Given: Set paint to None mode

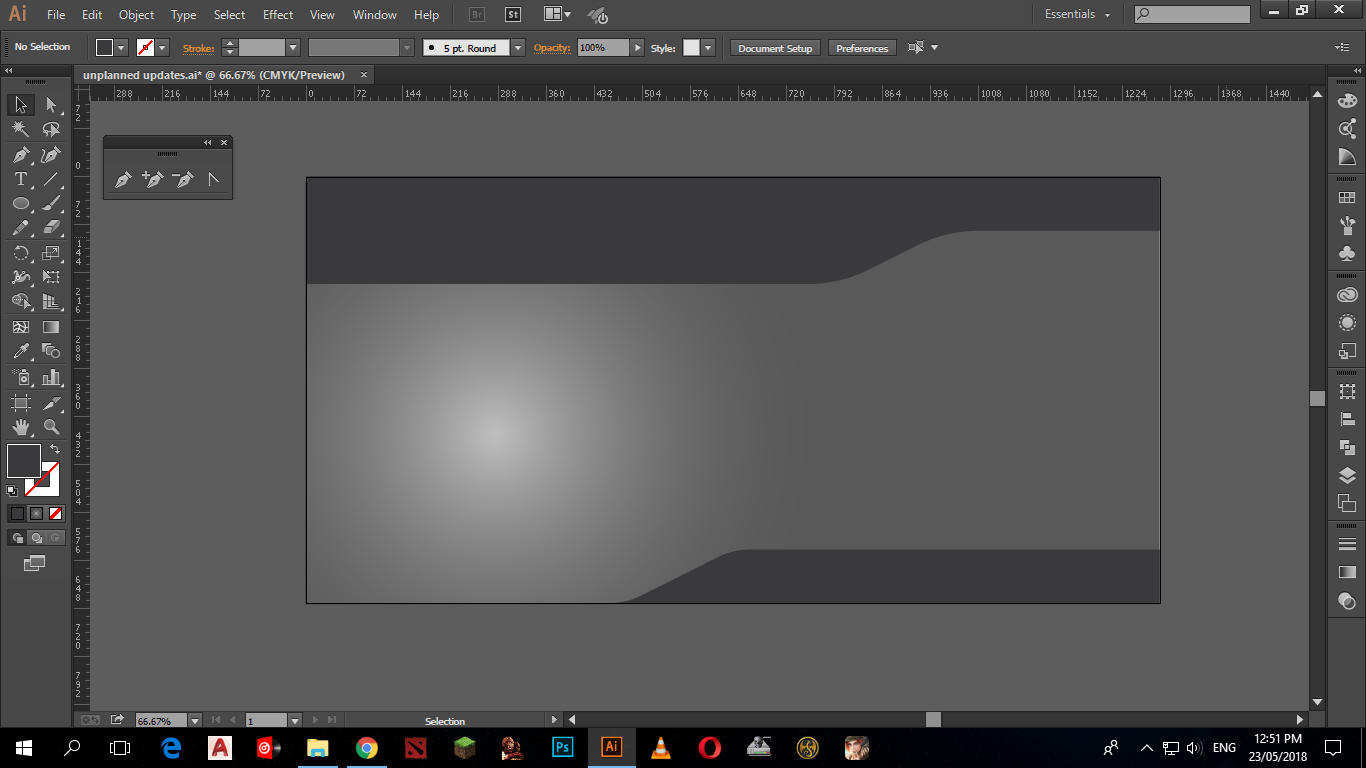Looking at the screenshot, I should coord(56,513).
